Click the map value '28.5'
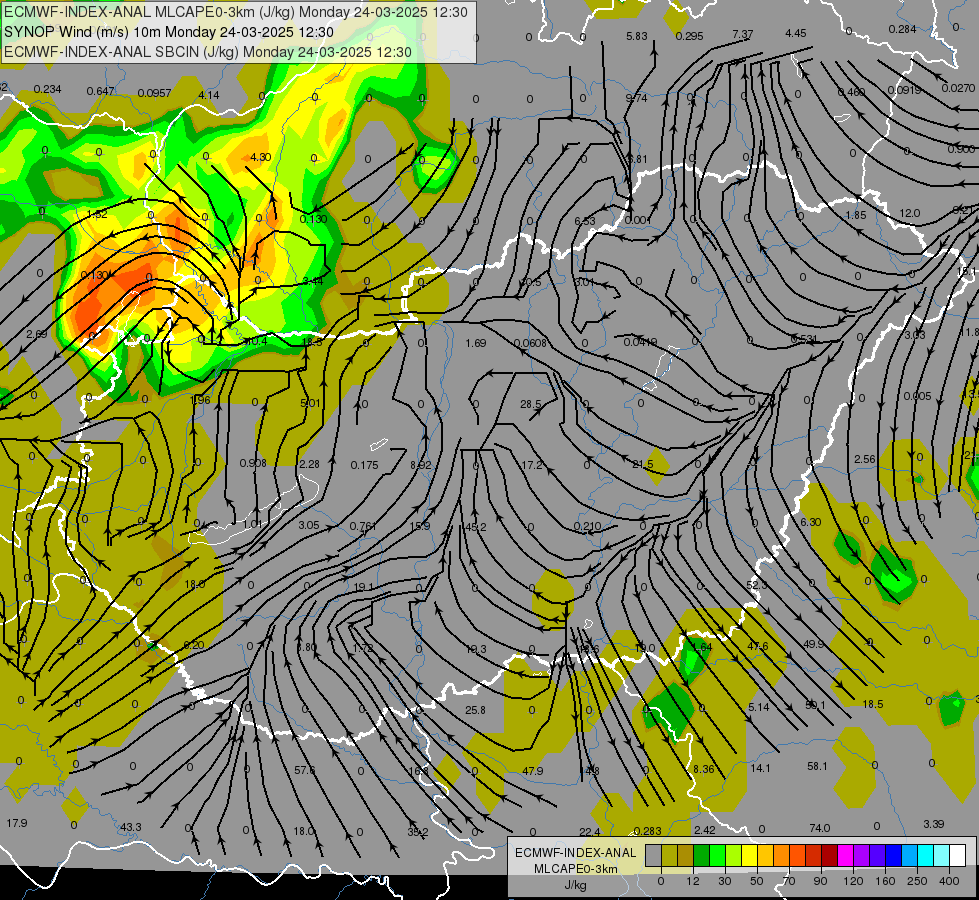Image resolution: width=979 pixels, height=900 pixels. pos(531,404)
